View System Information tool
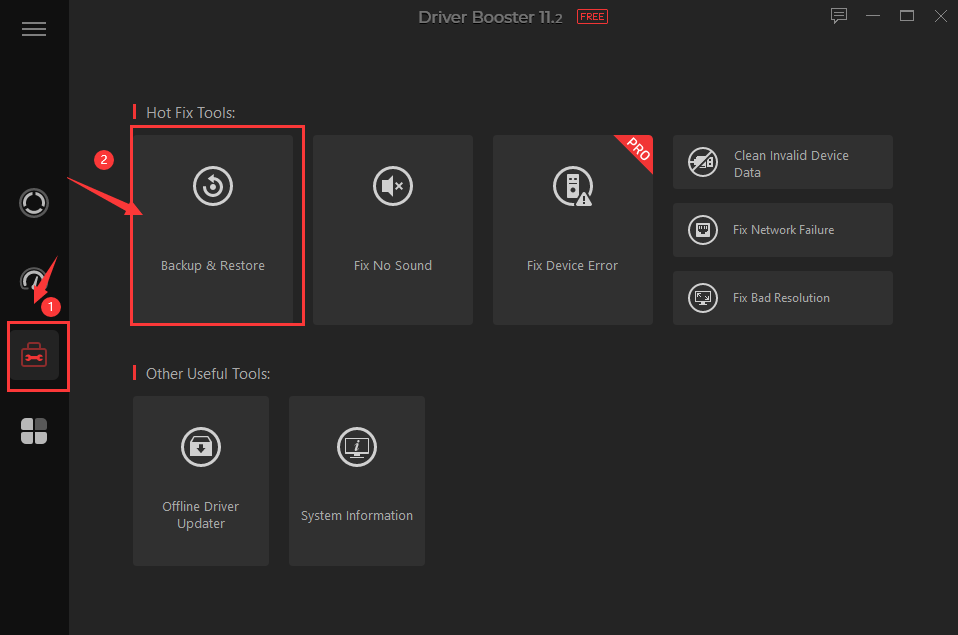Image resolution: width=958 pixels, height=635 pixels. click(x=357, y=481)
